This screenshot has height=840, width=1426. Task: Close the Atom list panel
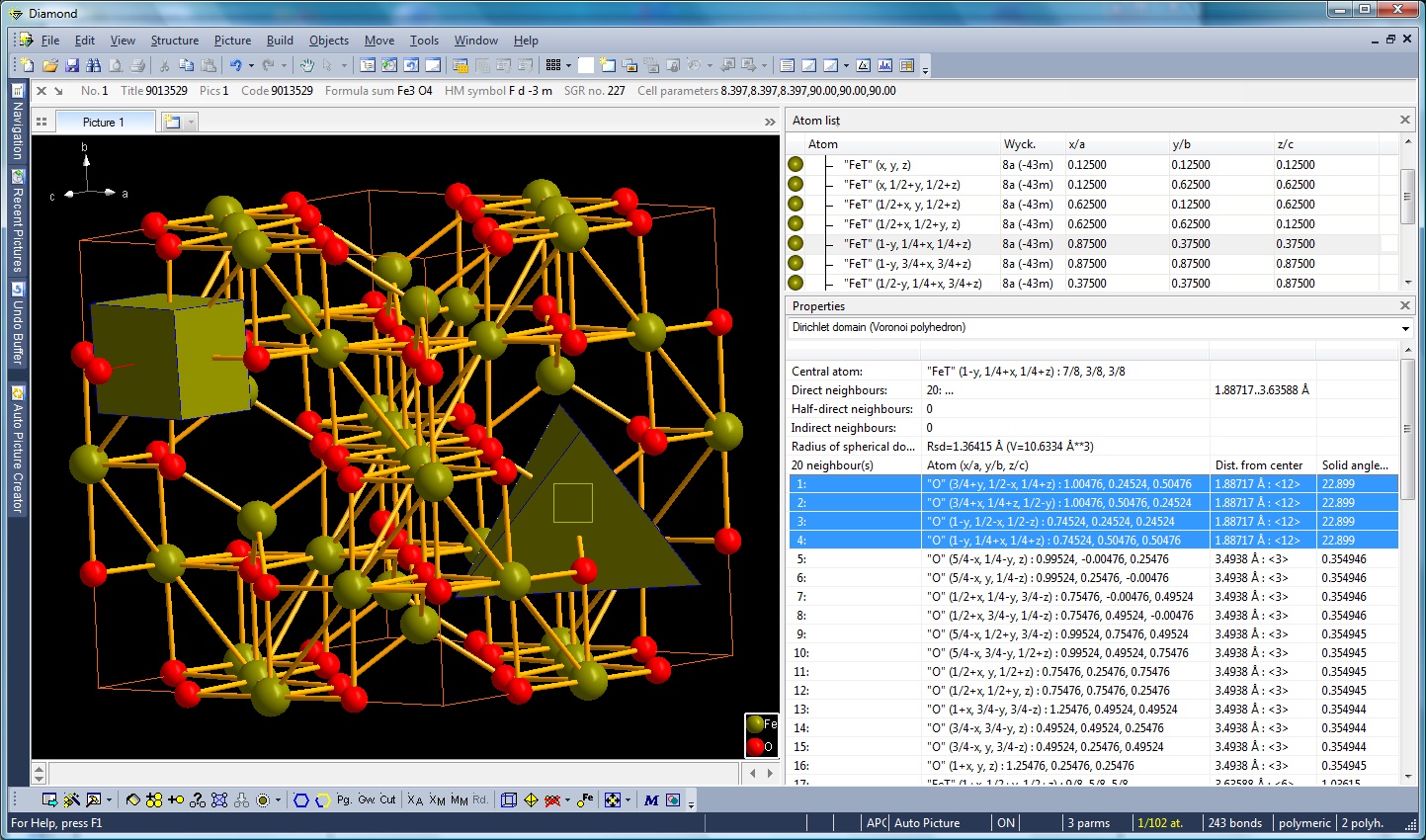tap(1404, 120)
